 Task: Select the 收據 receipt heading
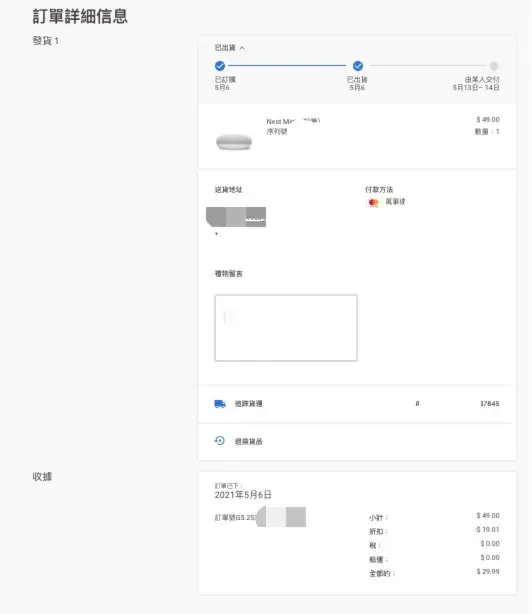point(42,477)
